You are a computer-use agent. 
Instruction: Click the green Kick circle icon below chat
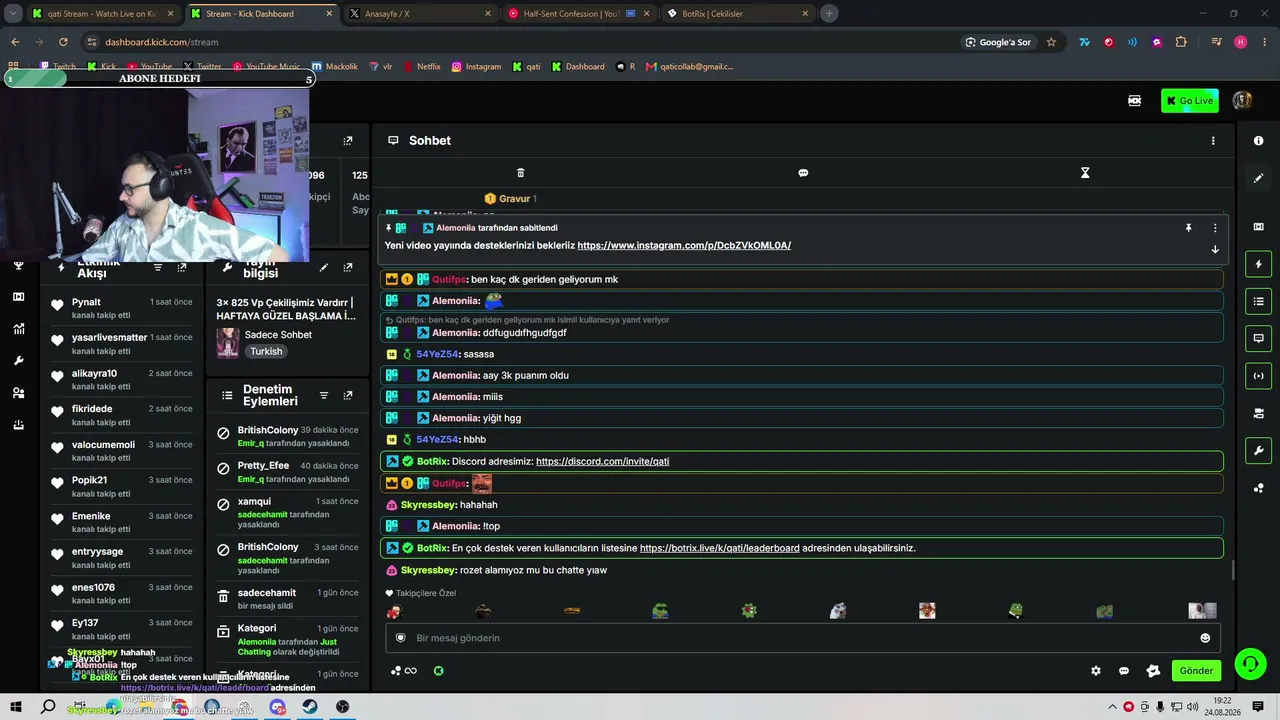(x=438, y=671)
